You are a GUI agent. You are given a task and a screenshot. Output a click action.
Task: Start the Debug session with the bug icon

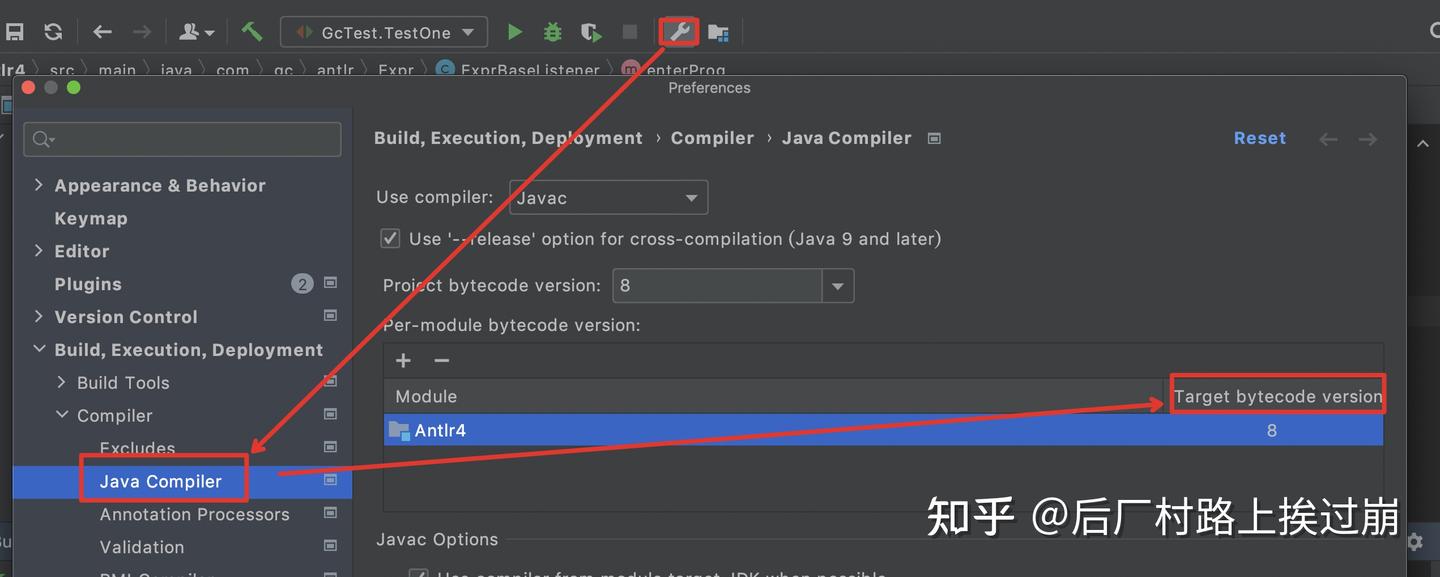pos(552,31)
